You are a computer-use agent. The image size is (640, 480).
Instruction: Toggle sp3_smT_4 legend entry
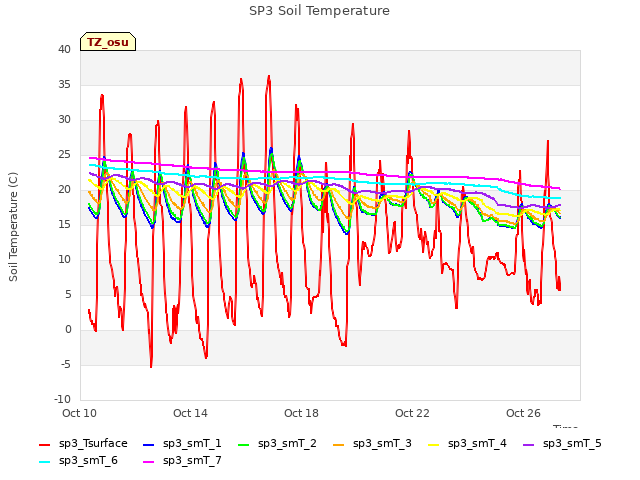coord(467,443)
